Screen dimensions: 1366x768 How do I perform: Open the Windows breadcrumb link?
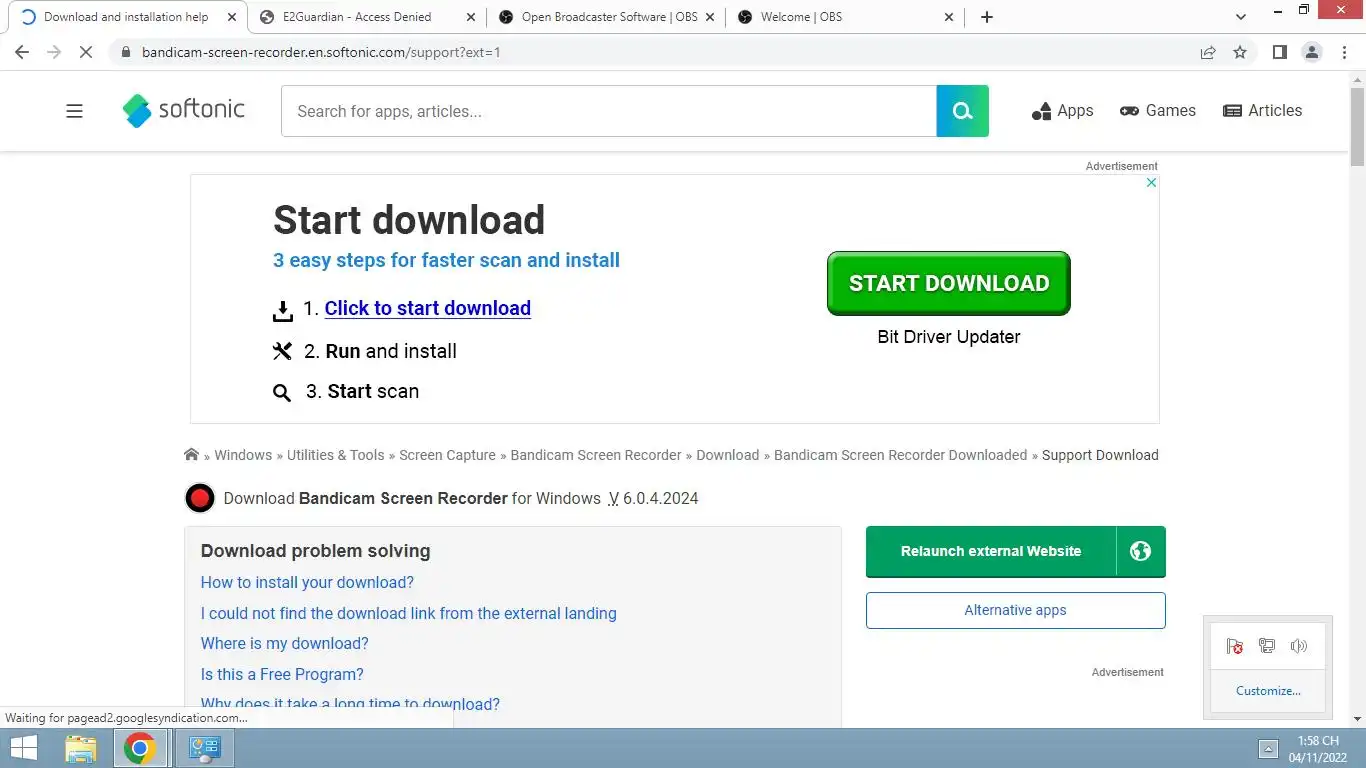(243, 455)
